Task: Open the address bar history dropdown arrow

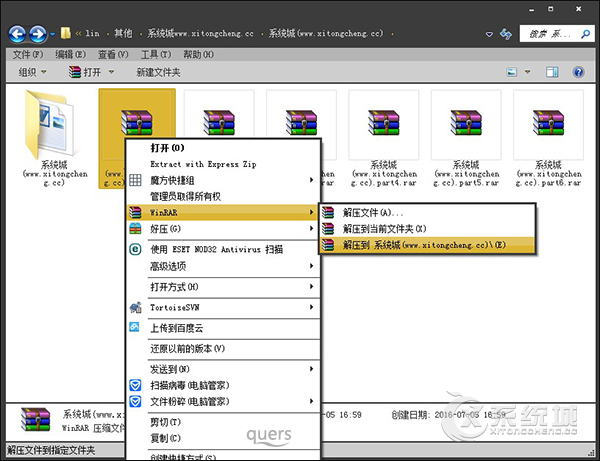Action: [489, 34]
